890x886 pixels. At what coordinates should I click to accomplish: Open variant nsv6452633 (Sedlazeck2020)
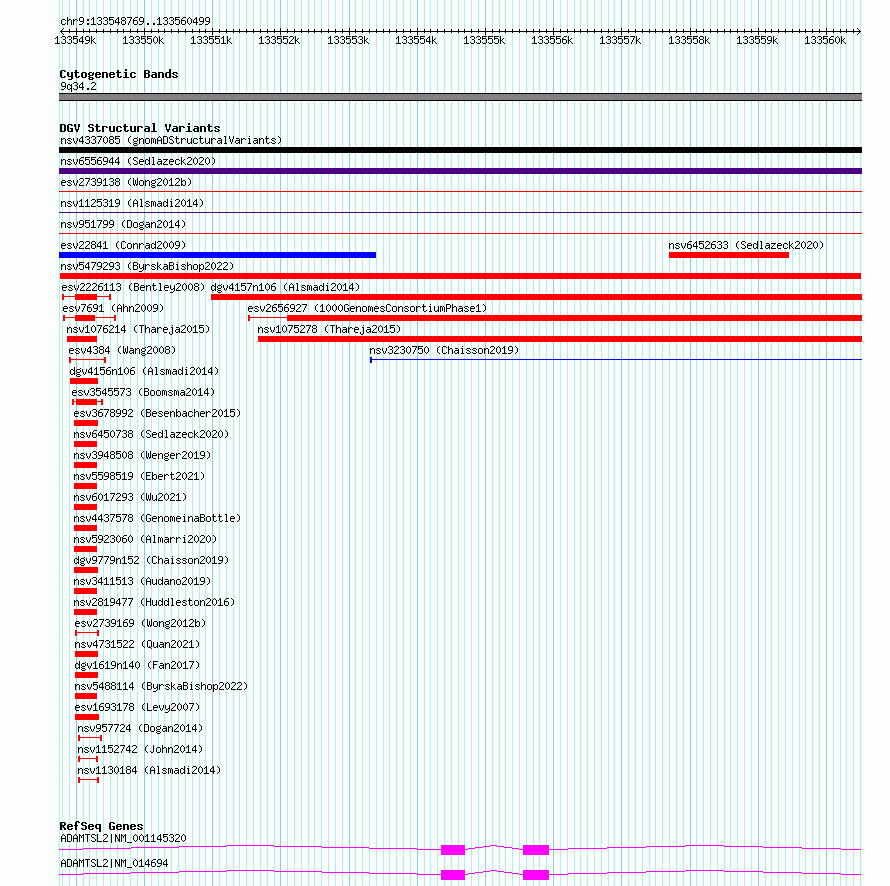coord(746,245)
